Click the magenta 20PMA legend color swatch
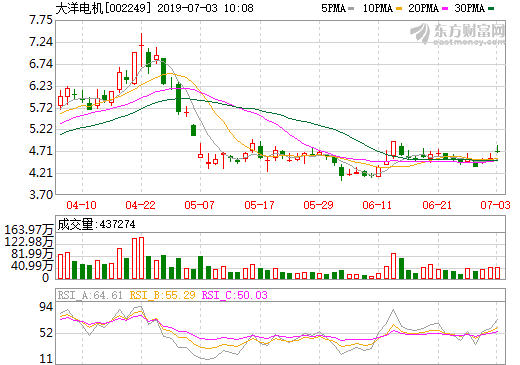 click(445, 9)
